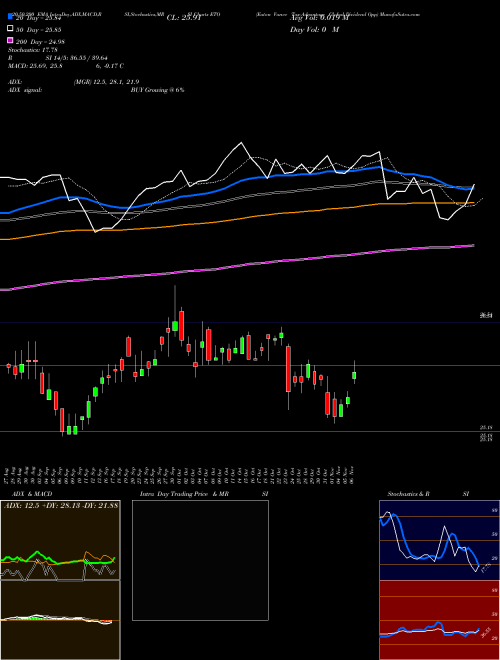Click the magenta 200 Day EMA legend swatch
500x660 pixels.
click(x=10, y=40)
